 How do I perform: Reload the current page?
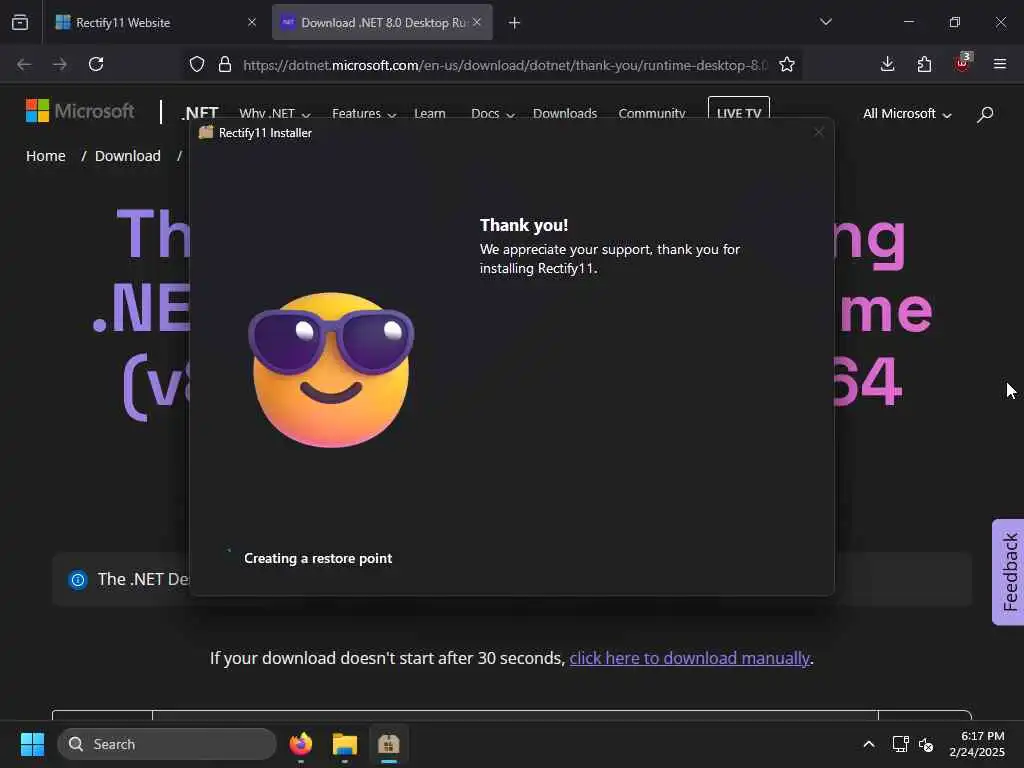(x=96, y=64)
